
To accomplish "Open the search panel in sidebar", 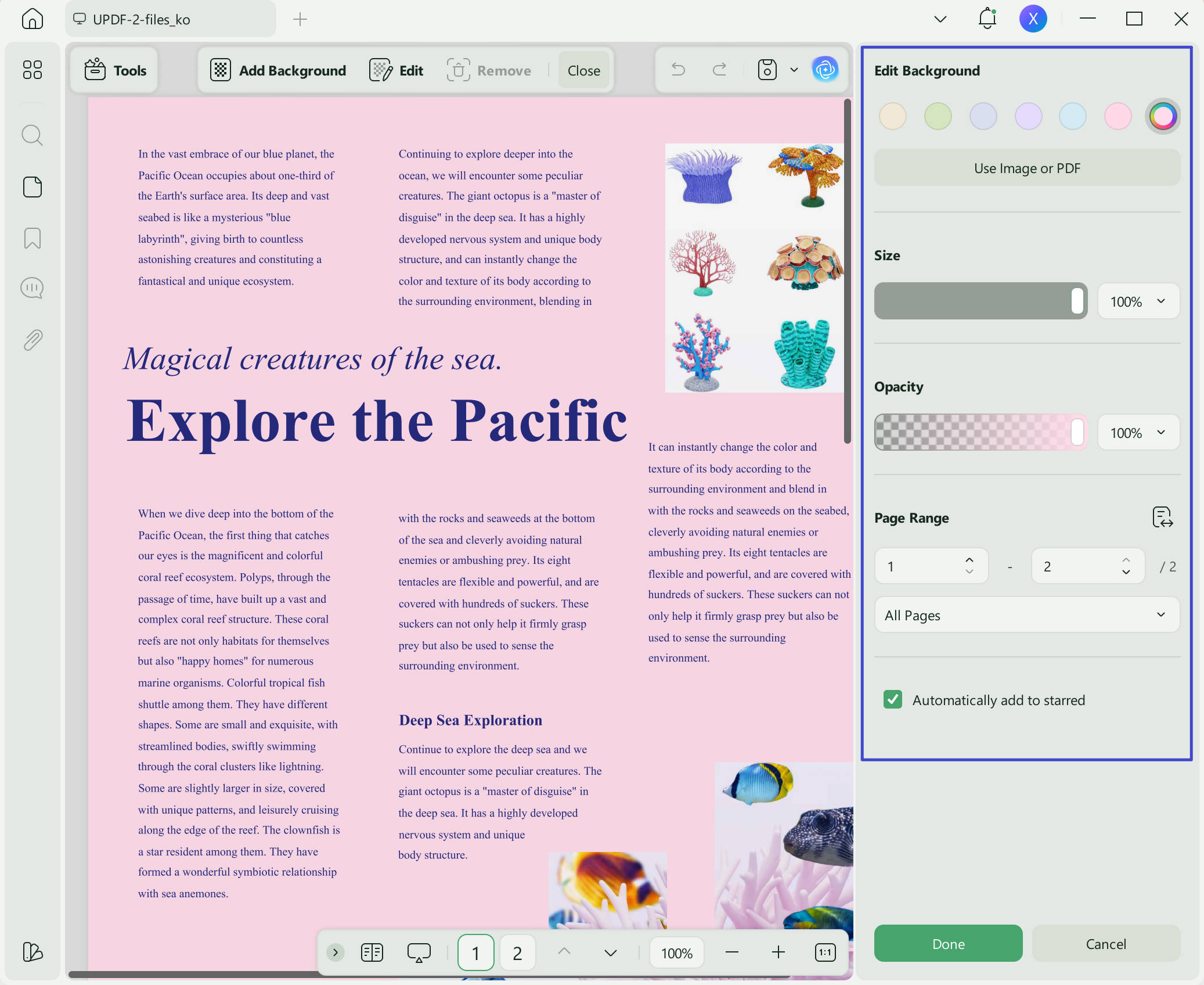I will pos(33,135).
